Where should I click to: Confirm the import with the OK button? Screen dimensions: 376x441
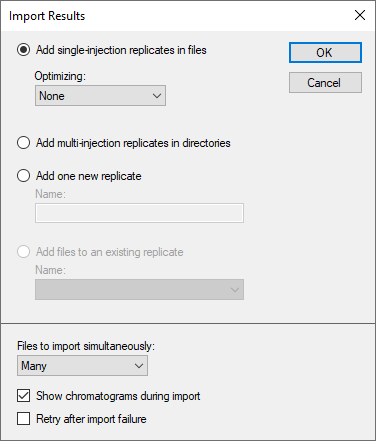pos(325,52)
